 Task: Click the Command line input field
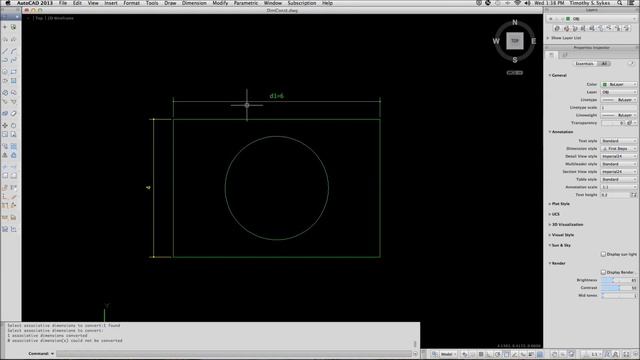(x=235, y=353)
